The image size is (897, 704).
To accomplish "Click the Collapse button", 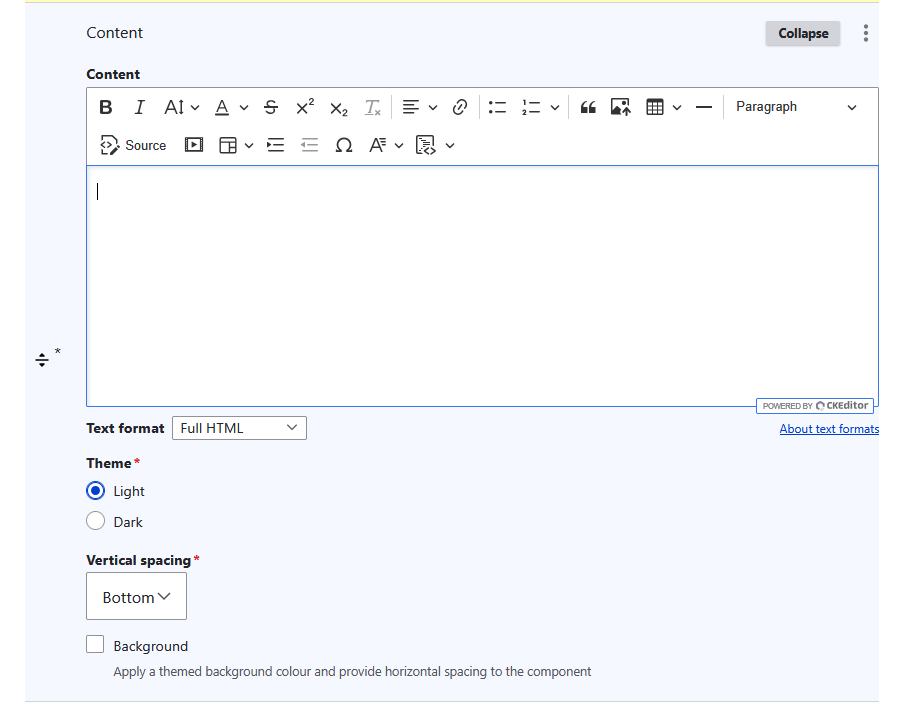I will coord(803,33).
